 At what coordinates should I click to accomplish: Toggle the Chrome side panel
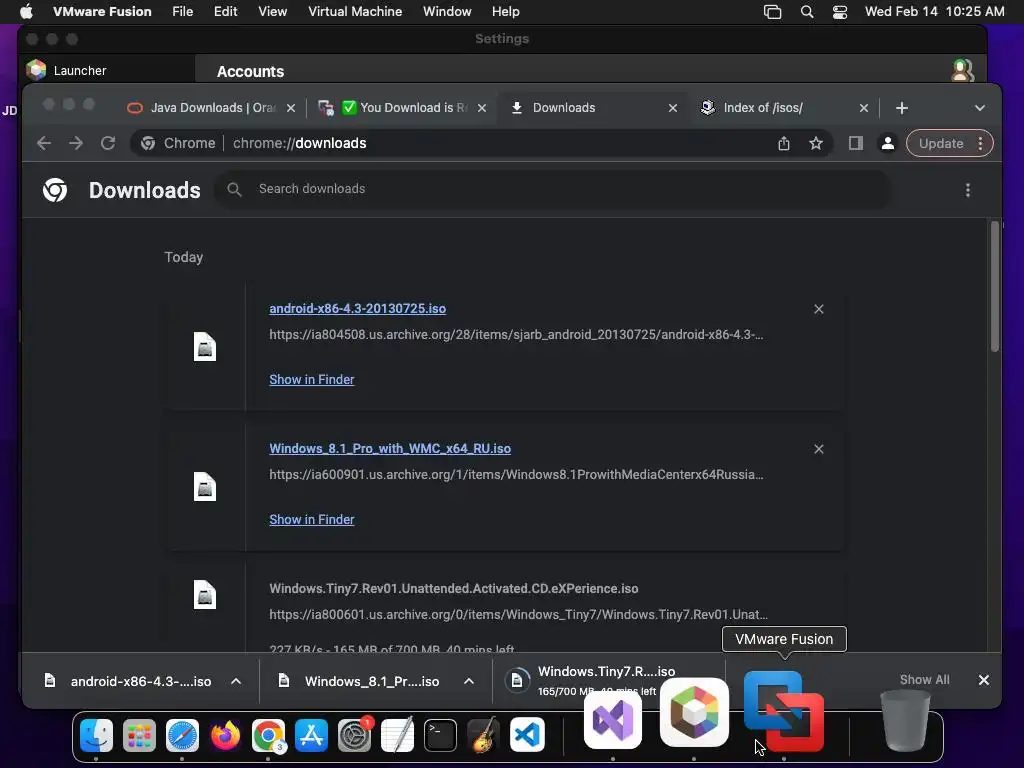point(856,143)
